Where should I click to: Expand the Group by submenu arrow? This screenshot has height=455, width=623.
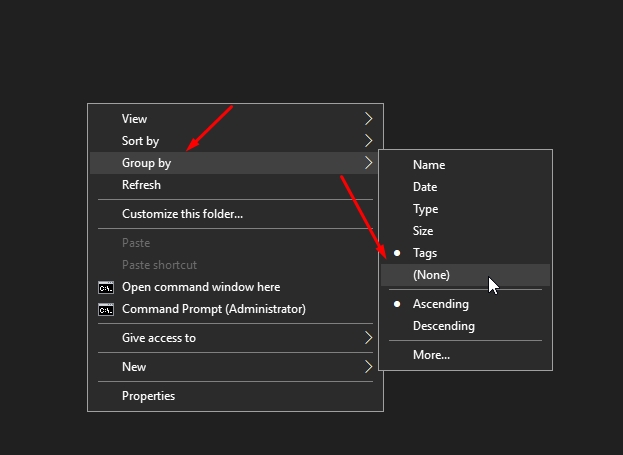pyautogui.click(x=369, y=163)
